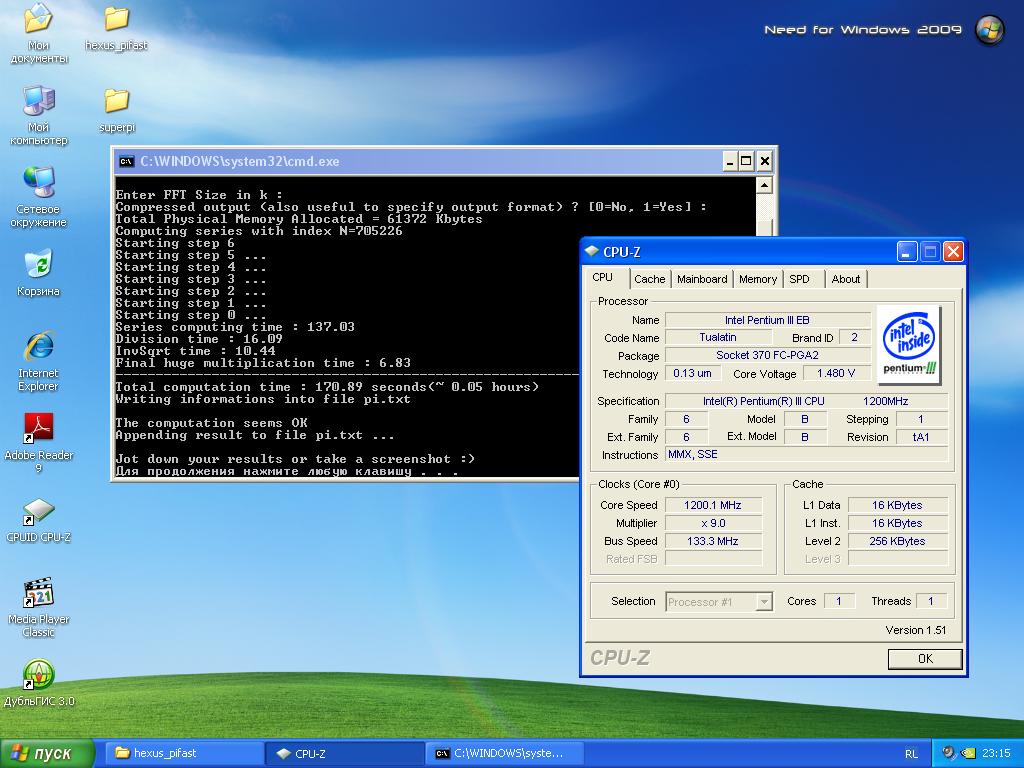
Task: Click the Package value Socket 370 FC-PGA2
Action: (767, 355)
